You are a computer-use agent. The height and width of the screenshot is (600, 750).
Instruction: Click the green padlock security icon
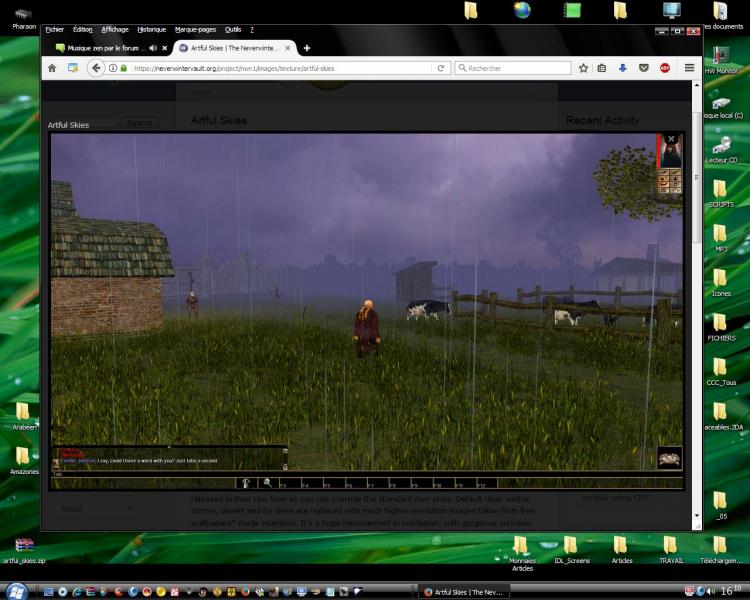click(124, 68)
